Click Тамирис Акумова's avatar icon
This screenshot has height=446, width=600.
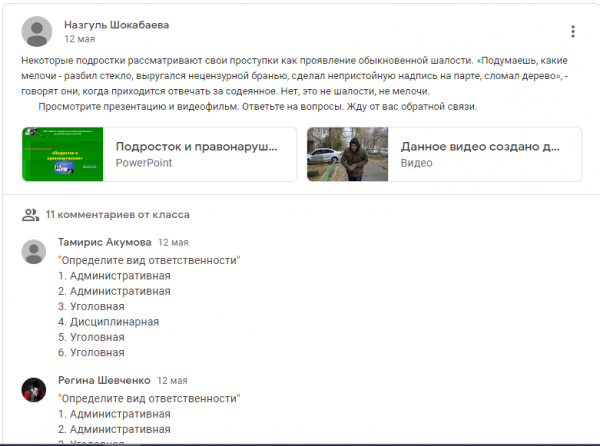34,252
